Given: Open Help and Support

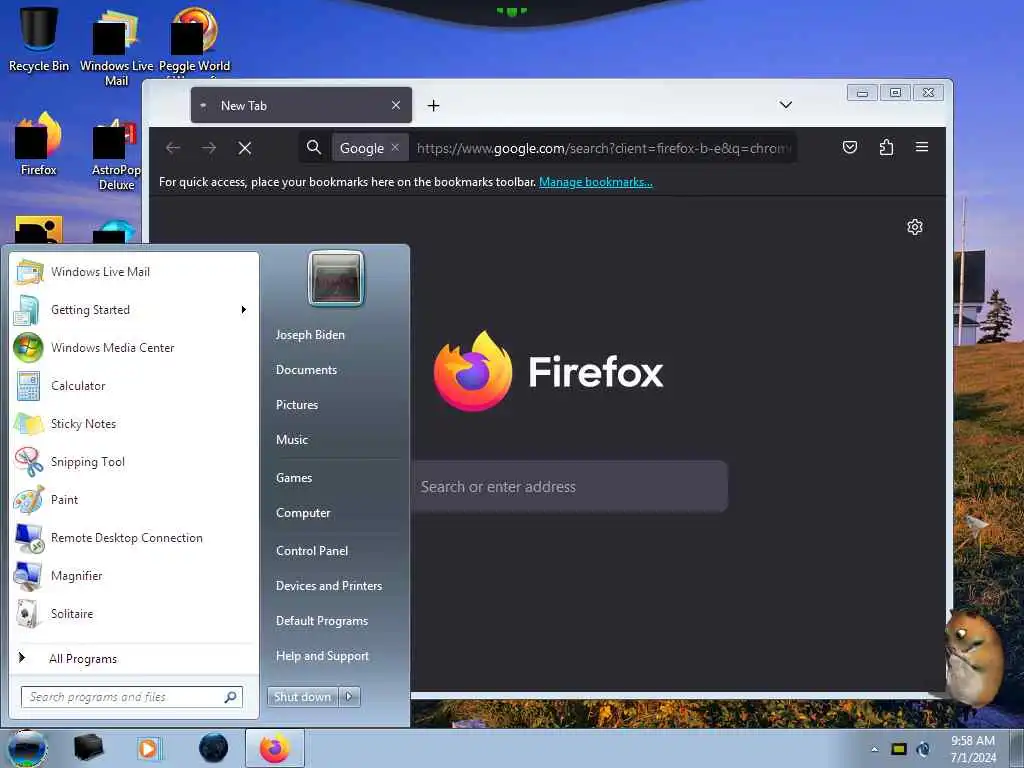Looking at the screenshot, I should [323, 656].
